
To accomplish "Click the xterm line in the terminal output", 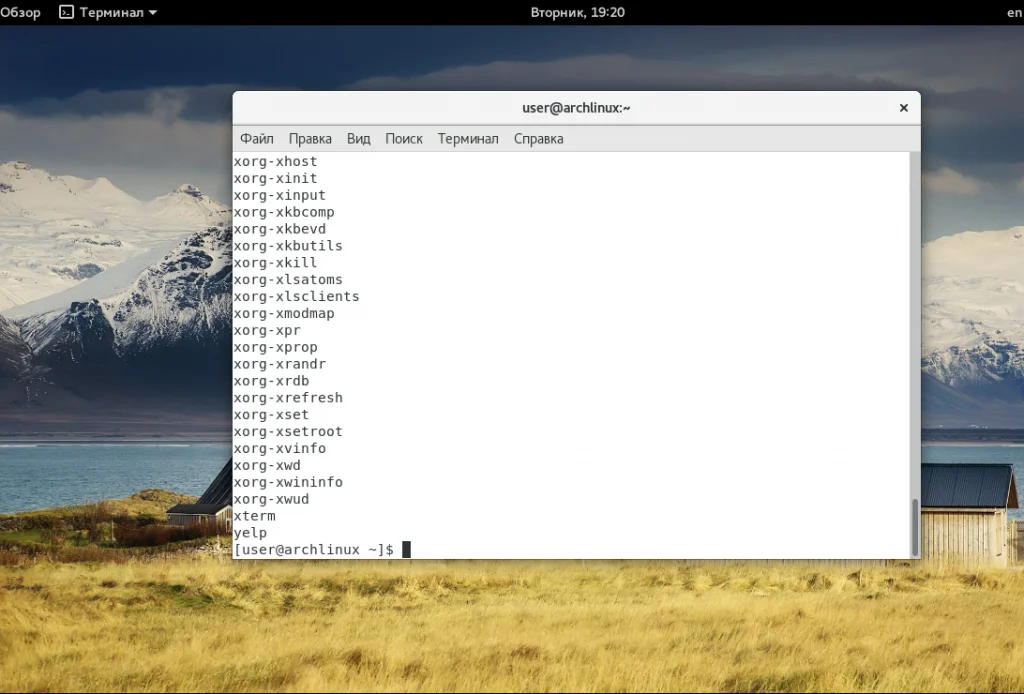I will 254,516.
